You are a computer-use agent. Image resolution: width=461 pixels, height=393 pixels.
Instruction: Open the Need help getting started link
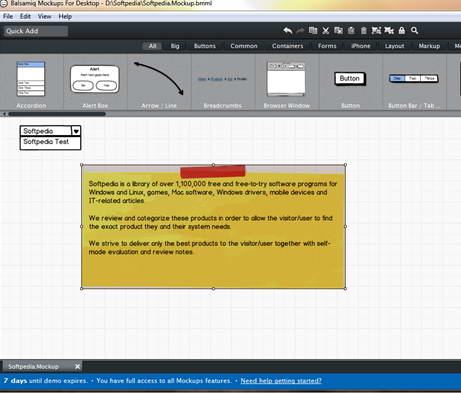coord(281,381)
